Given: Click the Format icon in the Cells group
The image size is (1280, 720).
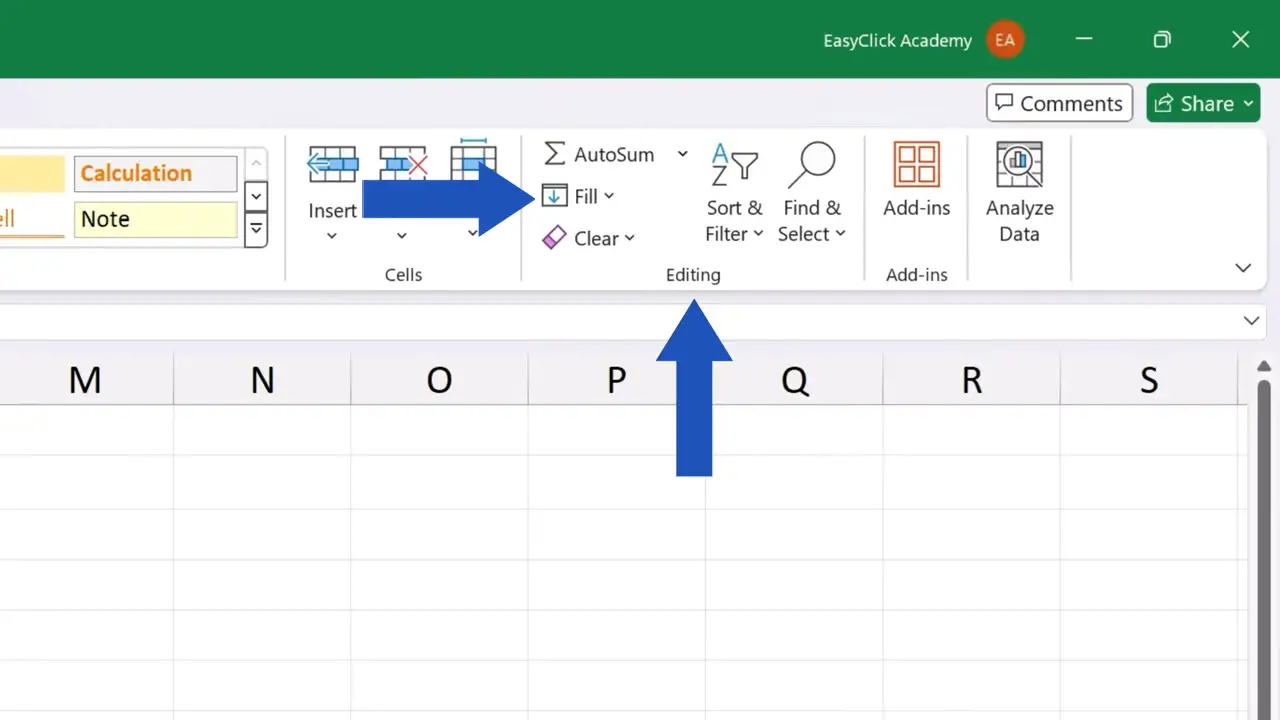Looking at the screenshot, I should (x=472, y=162).
